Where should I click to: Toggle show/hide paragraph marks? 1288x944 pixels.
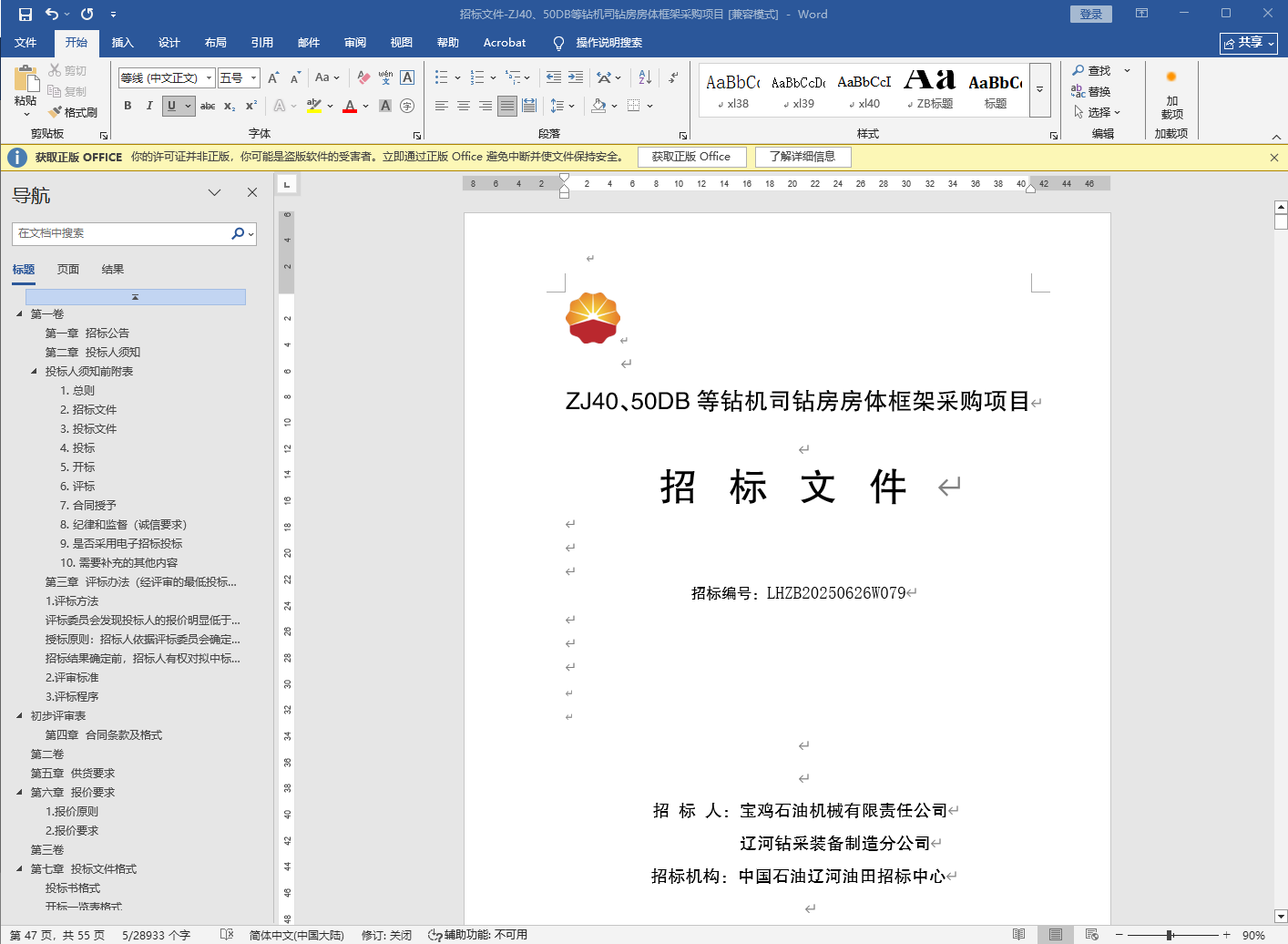click(x=673, y=78)
